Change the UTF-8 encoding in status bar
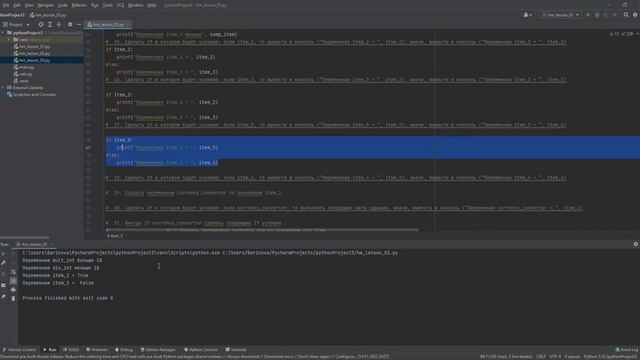 tap(555, 356)
